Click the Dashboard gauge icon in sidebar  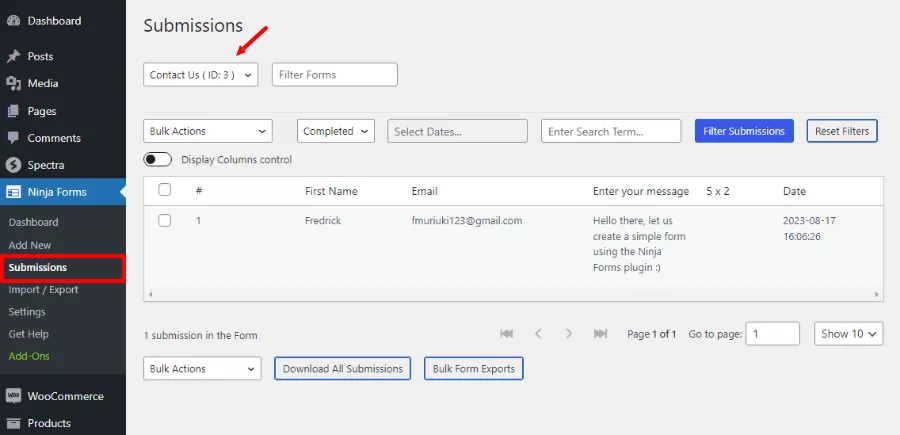(14, 21)
